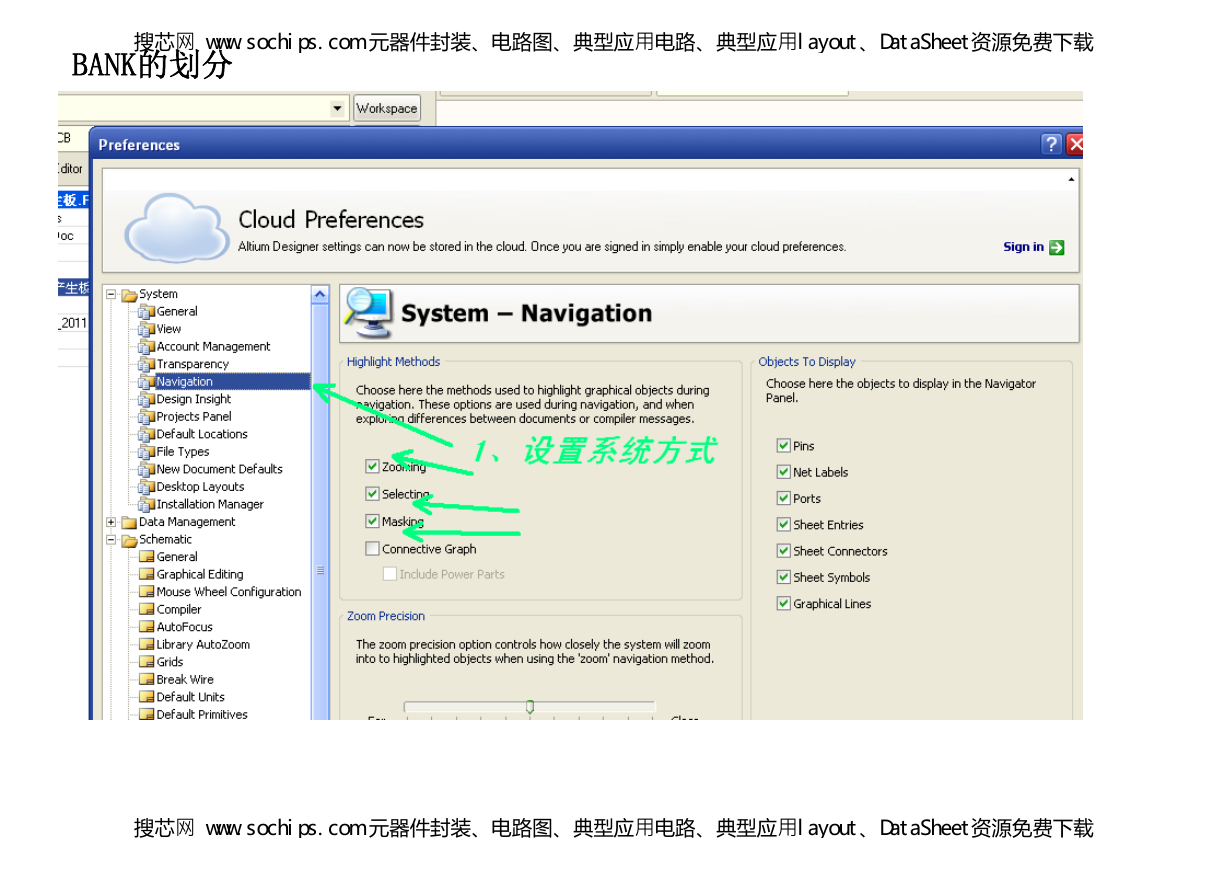Uncheck the Selecting checkbox
Screen dimensions: 1228x869
click(373, 494)
